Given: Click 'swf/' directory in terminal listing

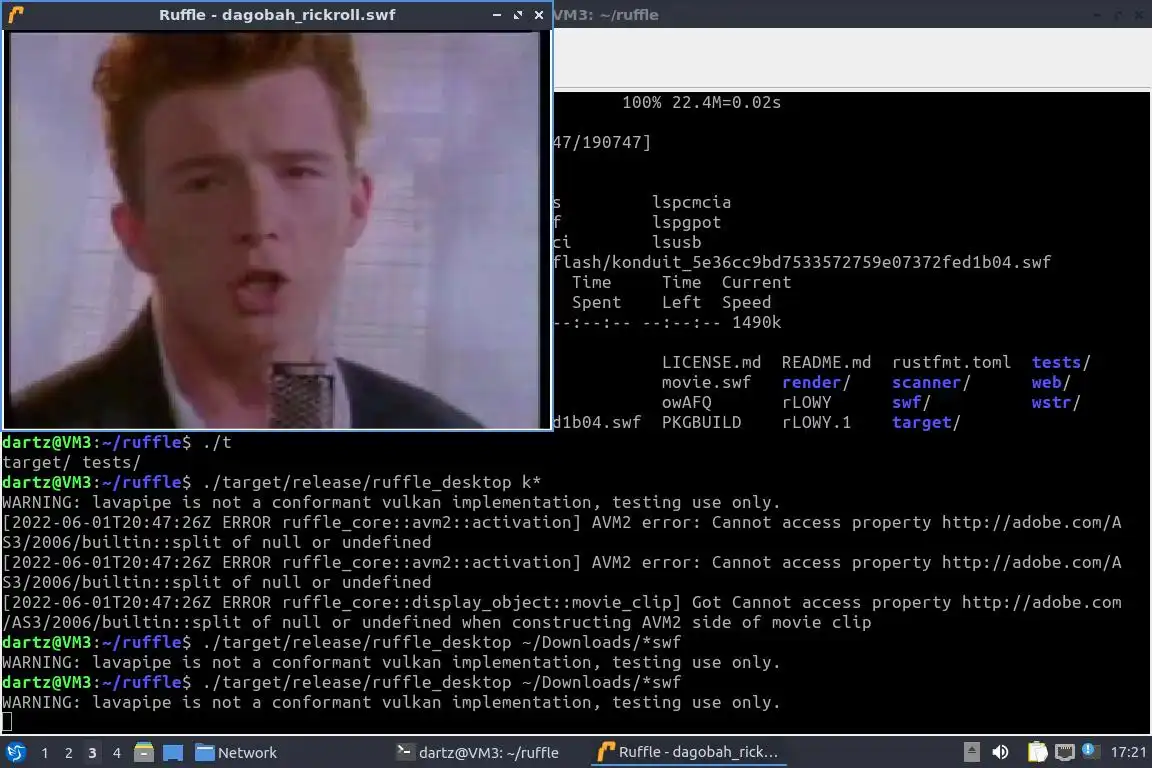Looking at the screenshot, I should click(911, 402).
